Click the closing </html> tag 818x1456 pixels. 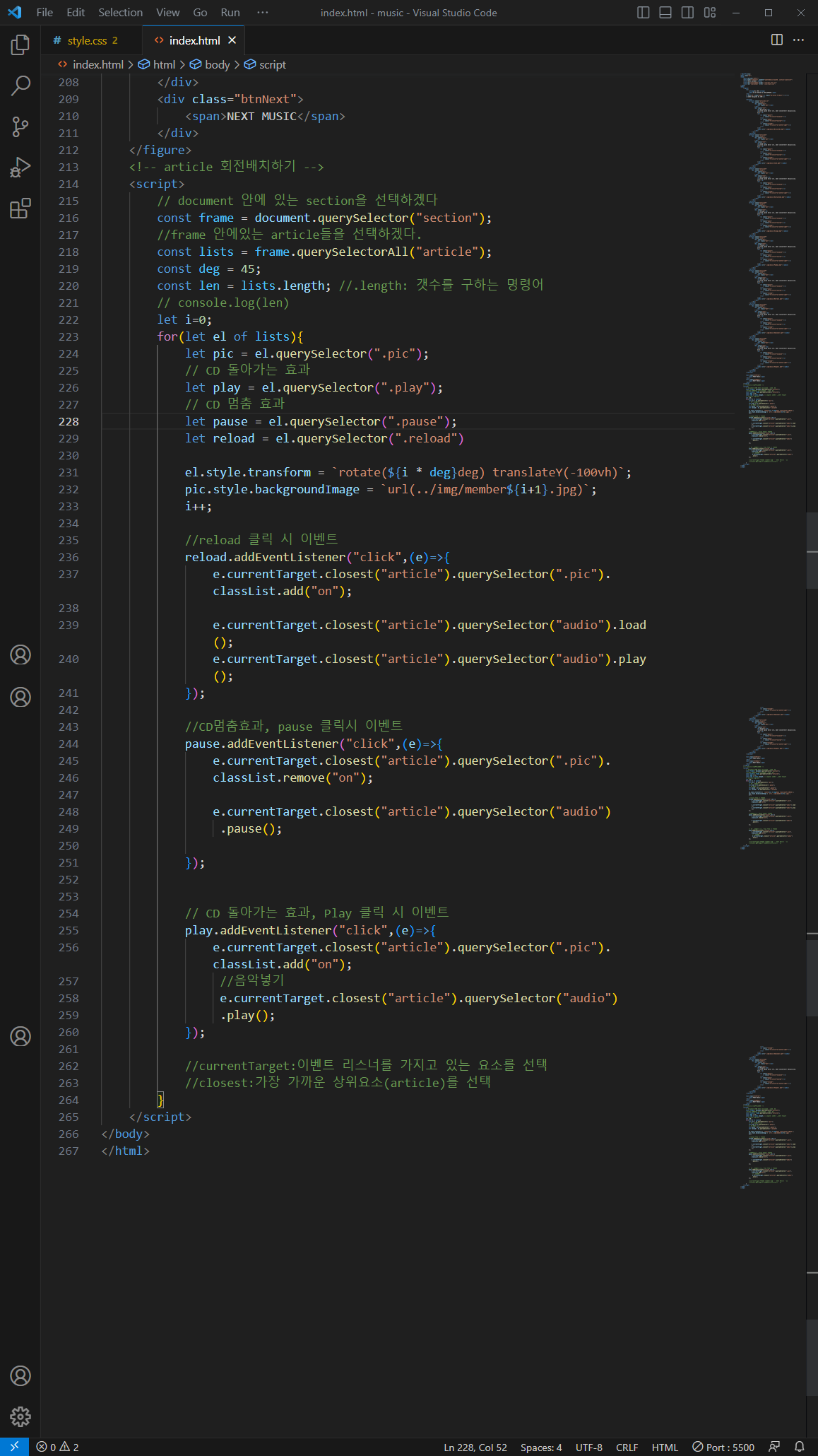tap(125, 1151)
